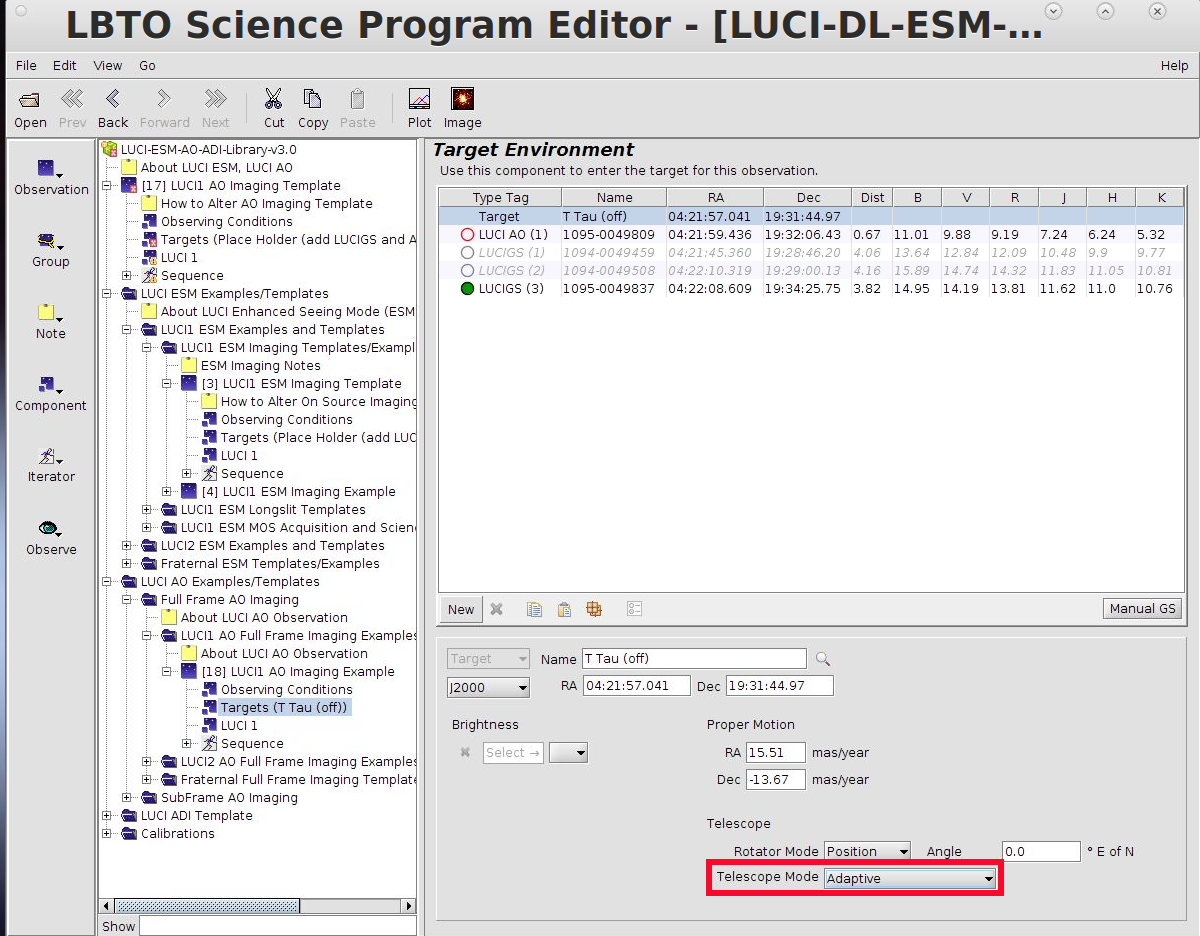Image resolution: width=1200 pixels, height=936 pixels.
Task: Click the RA coordinate input field
Action: 637,686
